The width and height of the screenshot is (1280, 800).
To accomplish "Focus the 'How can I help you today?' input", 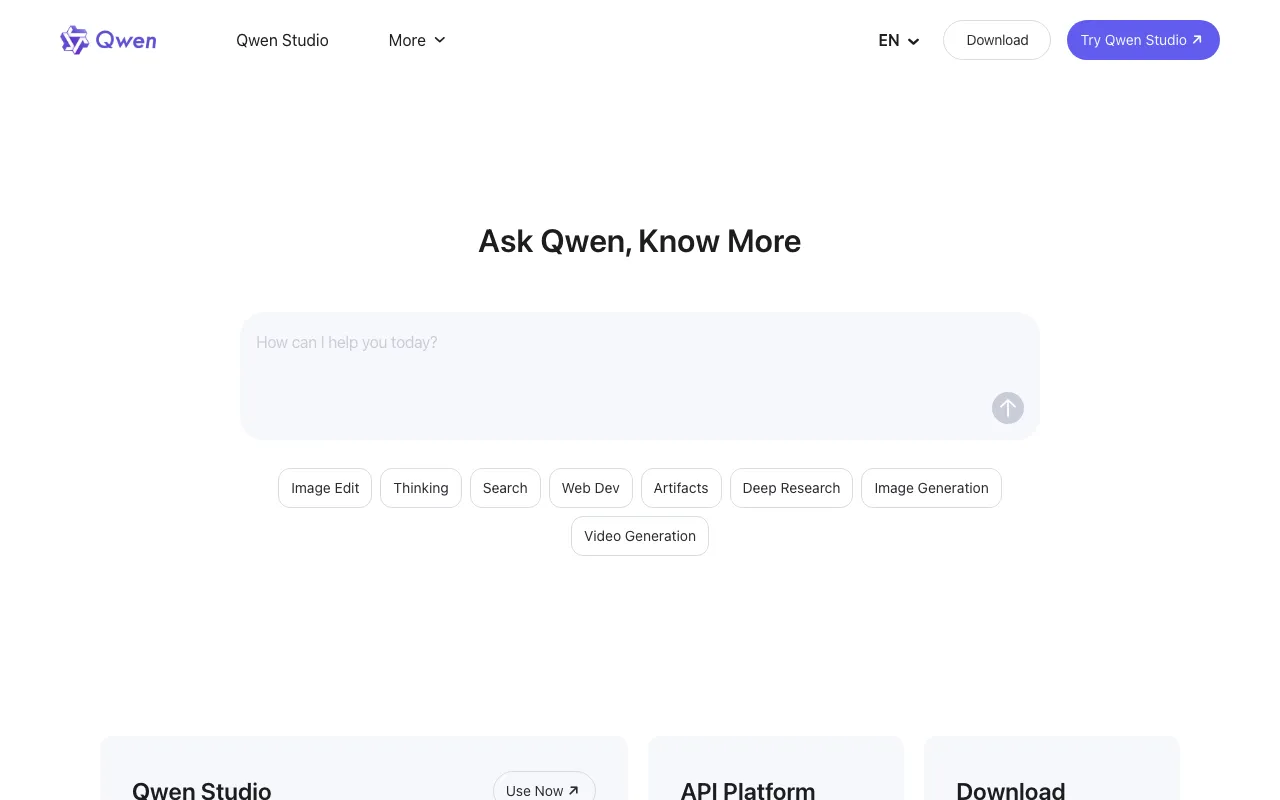I will (x=640, y=376).
